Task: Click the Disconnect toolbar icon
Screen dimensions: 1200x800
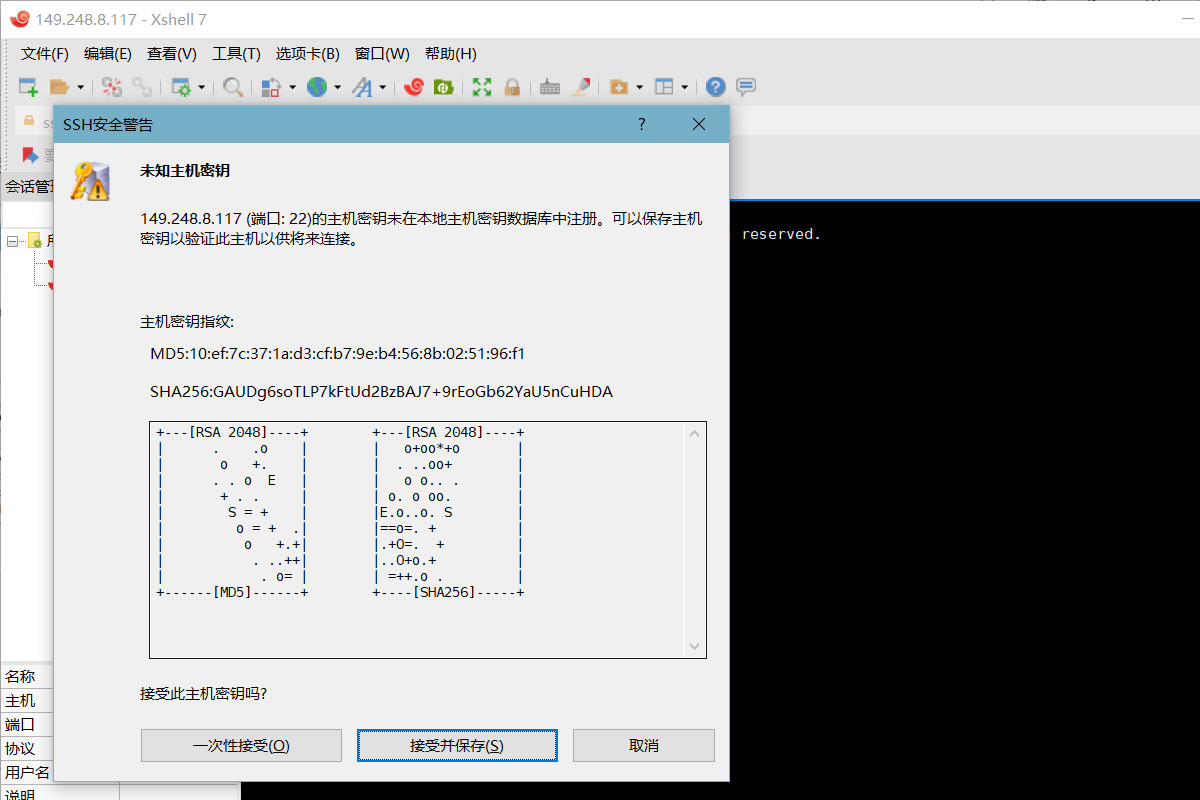Action: click(112, 87)
